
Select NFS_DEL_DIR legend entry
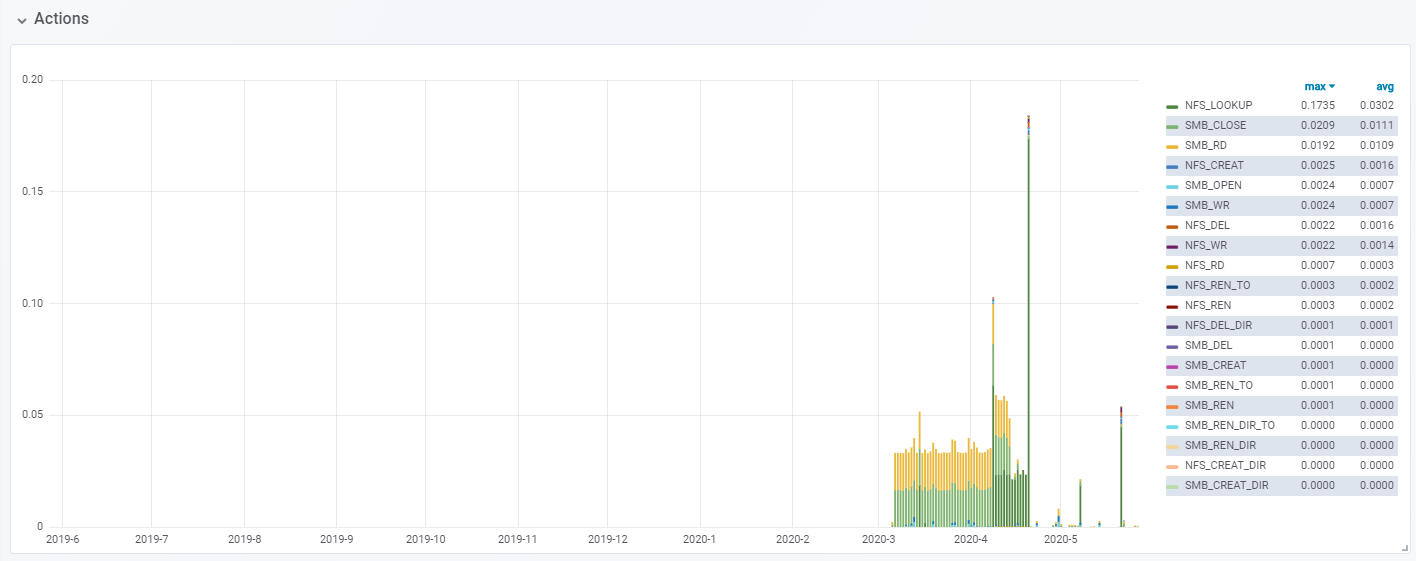click(x=1218, y=325)
